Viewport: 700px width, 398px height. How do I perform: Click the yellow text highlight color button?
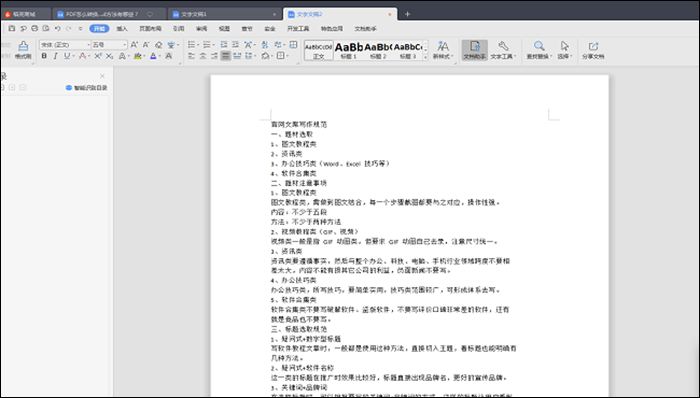(138, 56)
